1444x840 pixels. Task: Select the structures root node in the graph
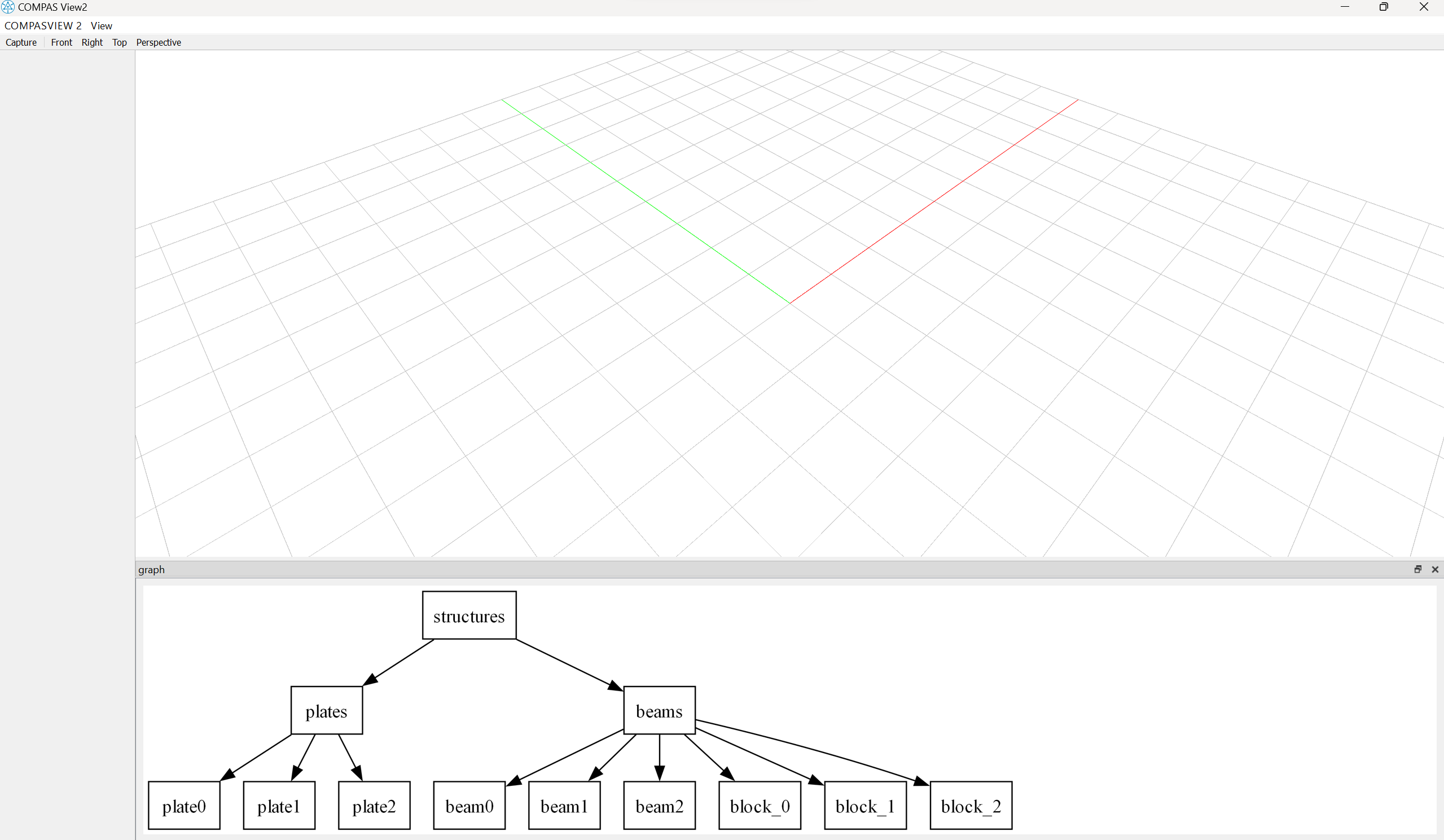[x=469, y=615]
